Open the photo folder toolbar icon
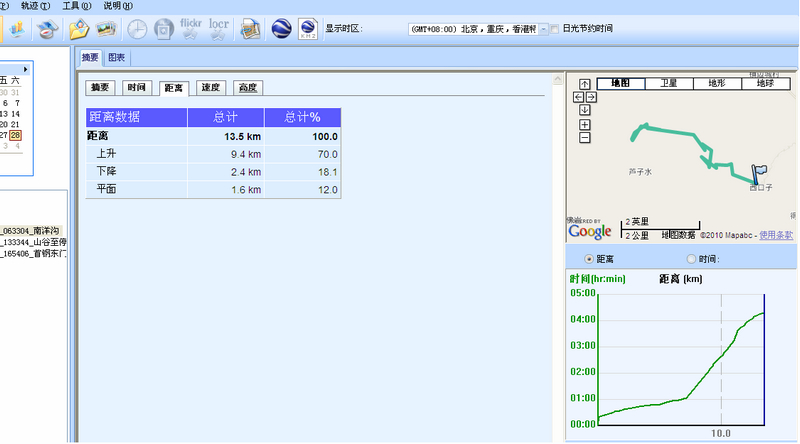The image size is (800, 444). tap(79, 29)
